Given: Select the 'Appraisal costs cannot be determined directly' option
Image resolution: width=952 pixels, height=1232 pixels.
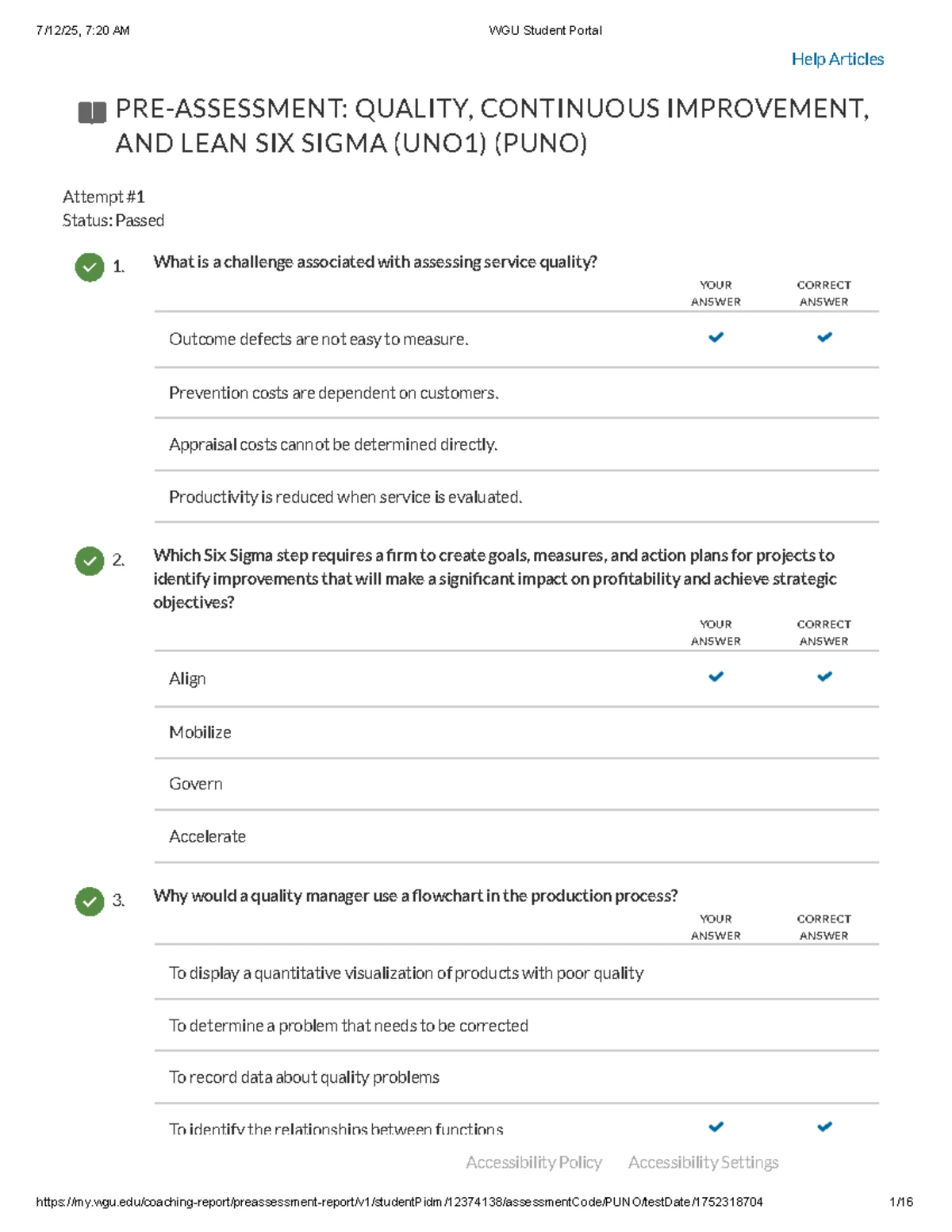Looking at the screenshot, I should pyautogui.click(x=332, y=445).
